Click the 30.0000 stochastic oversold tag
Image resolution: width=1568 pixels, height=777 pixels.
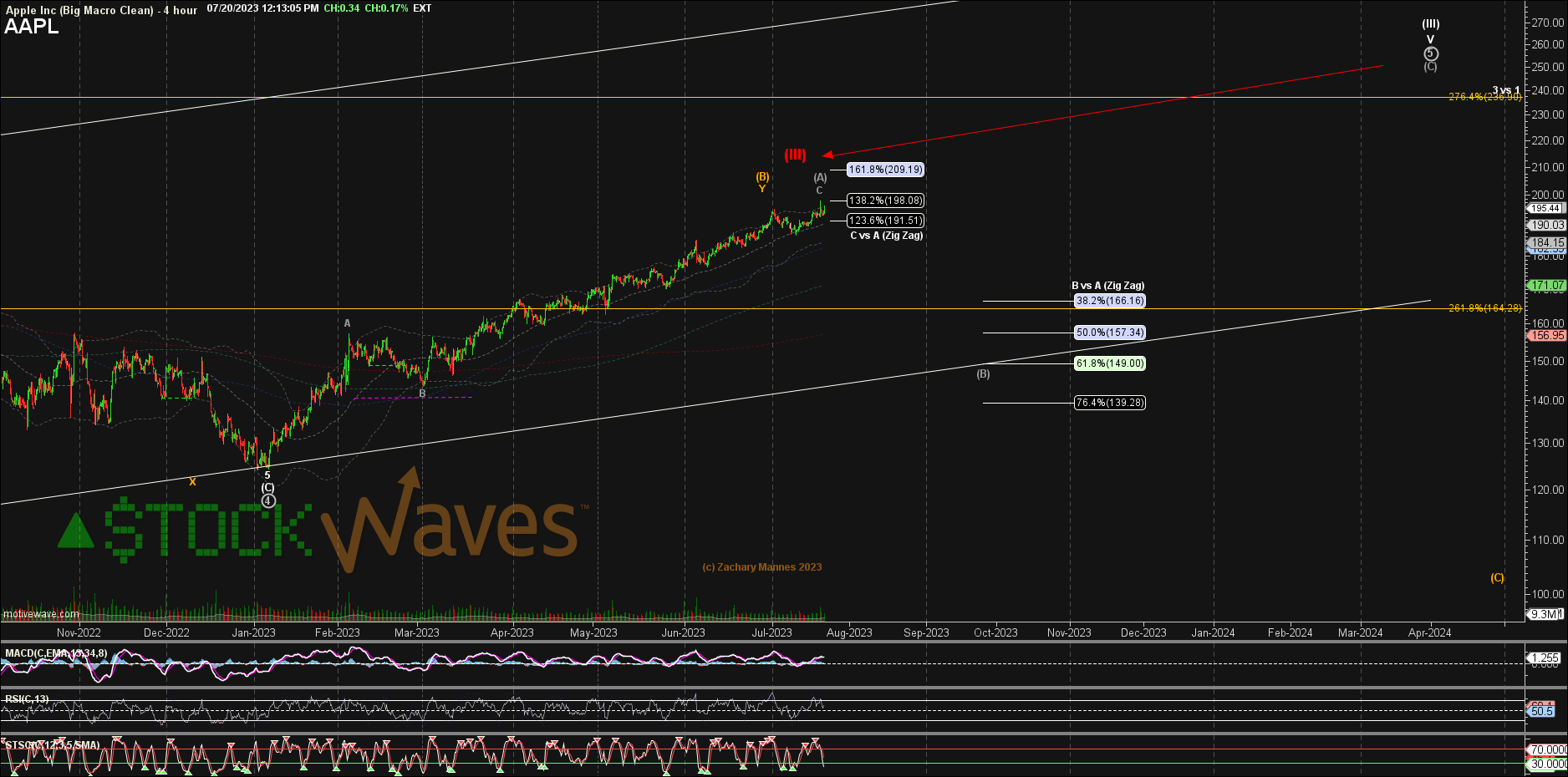pyautogui.click(x=1547, y=764)
